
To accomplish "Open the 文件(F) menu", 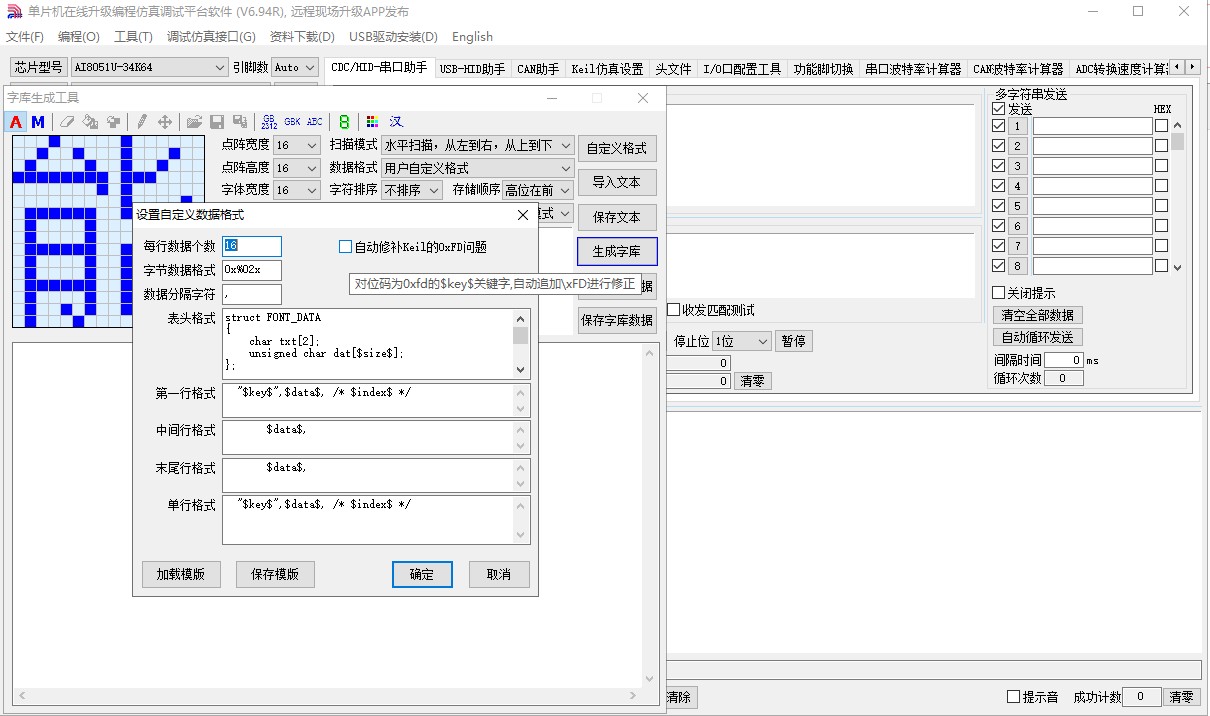I will tap(25, 37).
